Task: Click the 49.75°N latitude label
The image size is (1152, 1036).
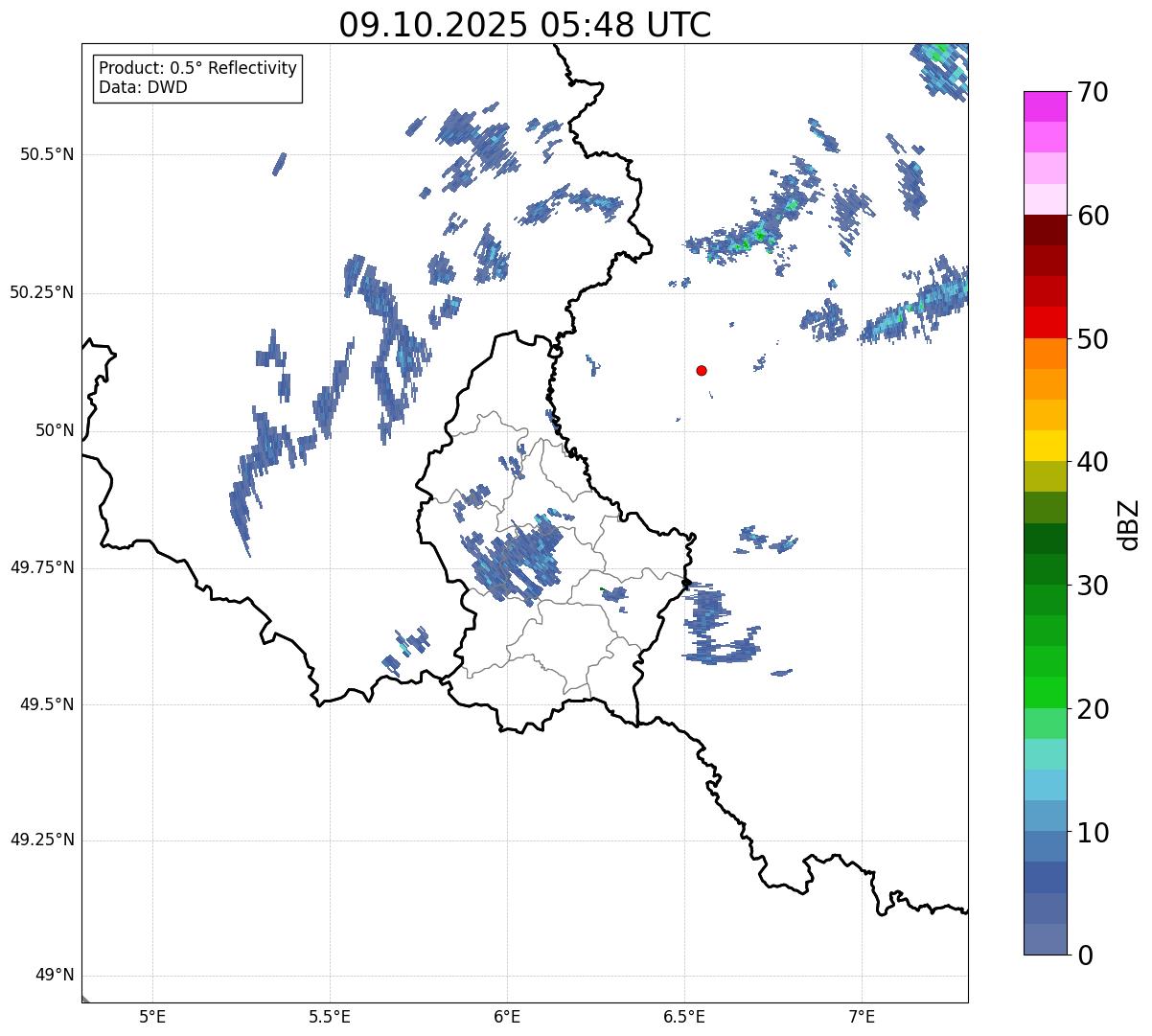Action: (42, 567)
